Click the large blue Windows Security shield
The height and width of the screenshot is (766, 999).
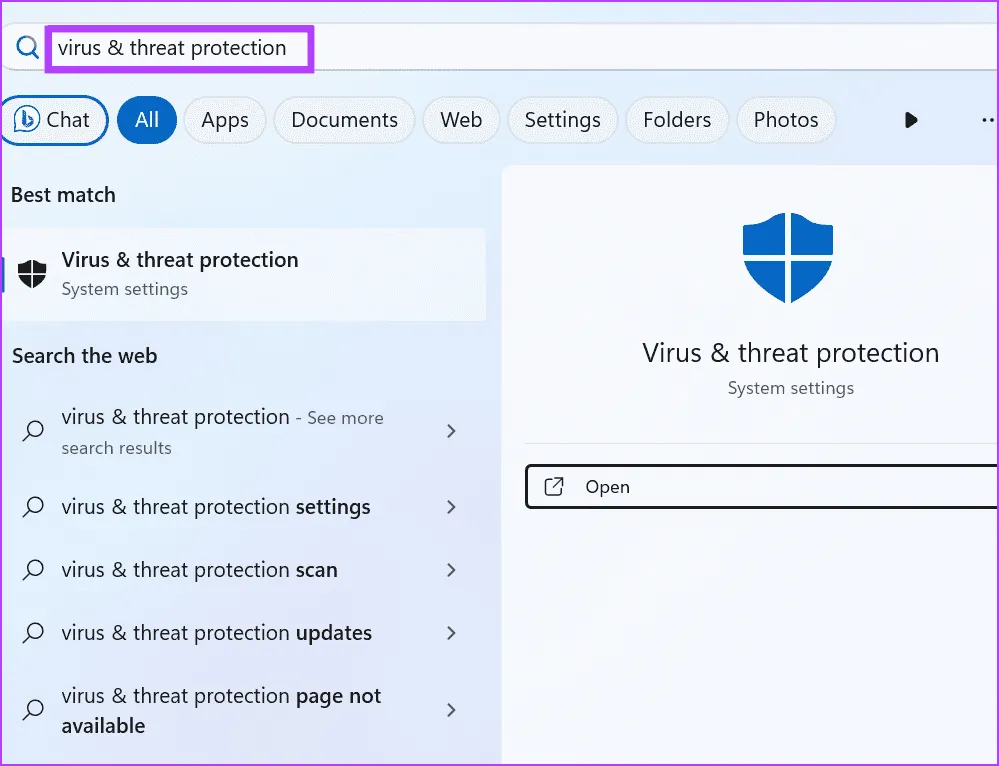coord(788,257)
